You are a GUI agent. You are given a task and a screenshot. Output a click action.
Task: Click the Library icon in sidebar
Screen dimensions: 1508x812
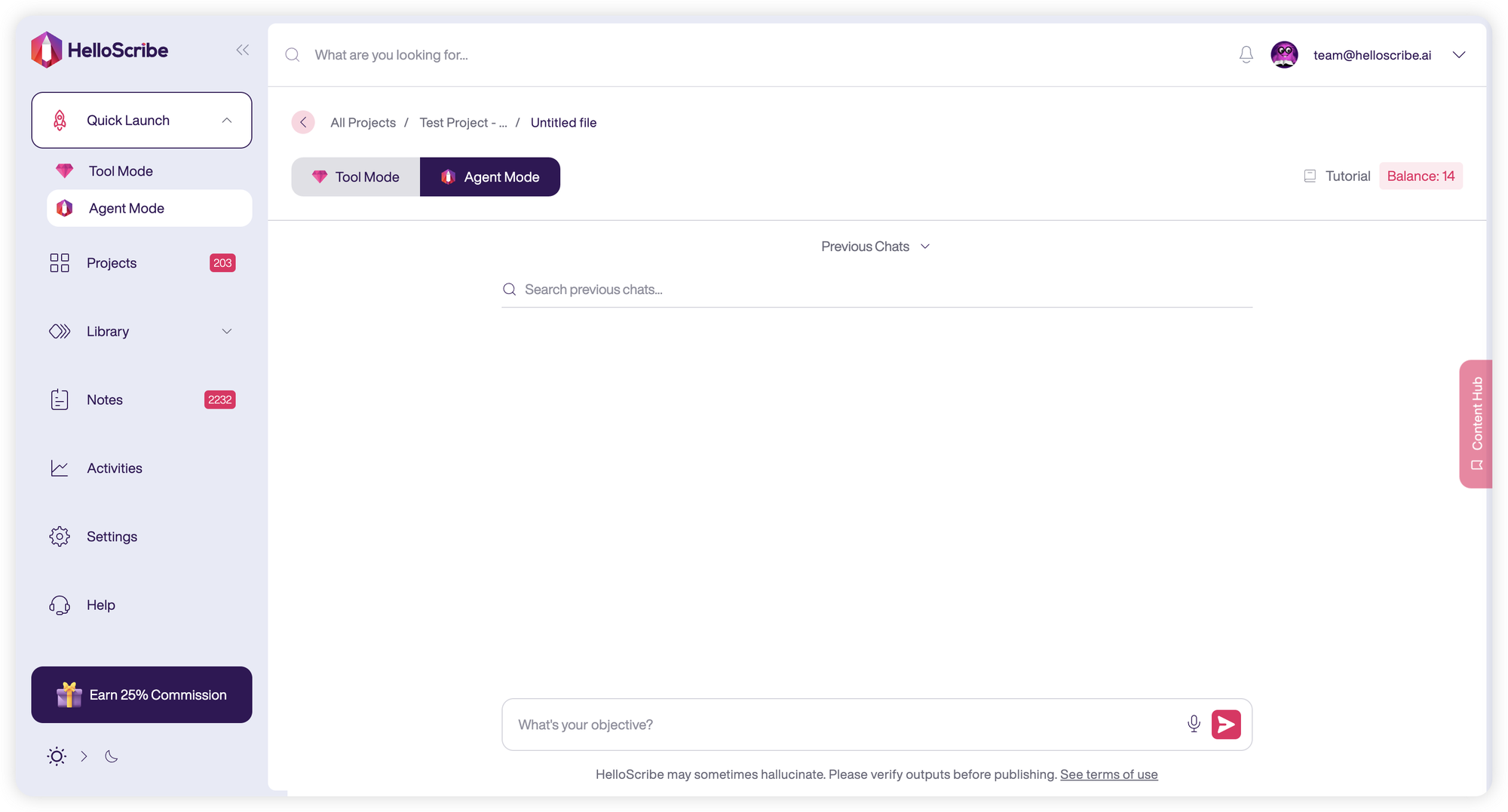click(60, 332)
